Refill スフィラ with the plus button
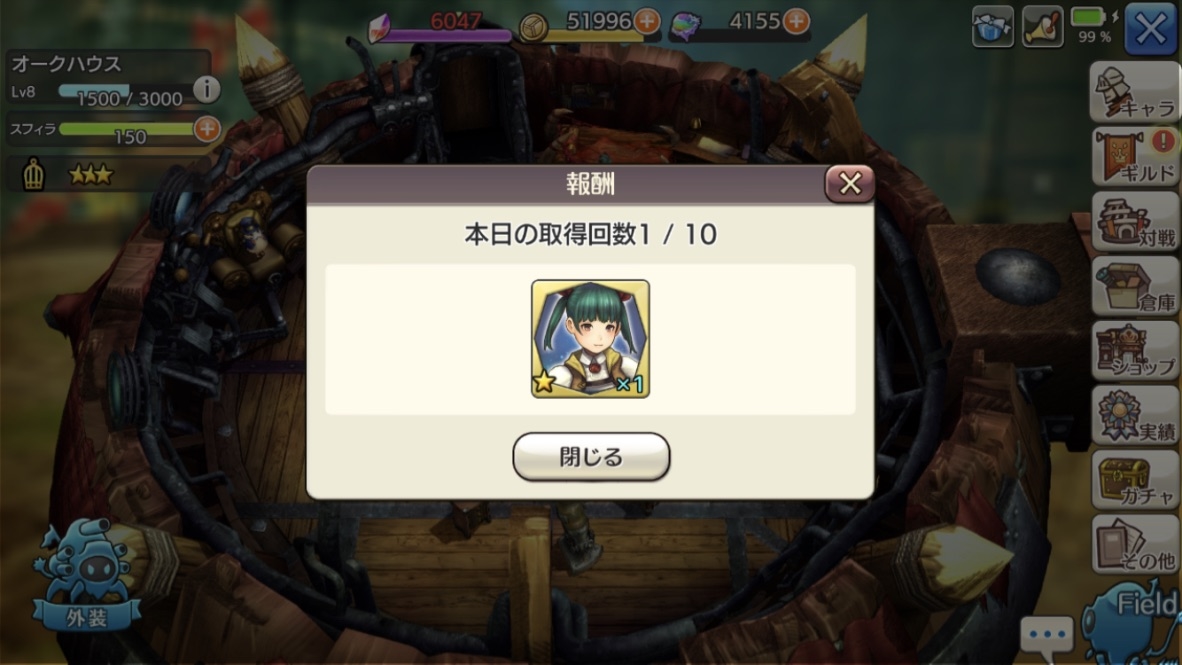1182x665 pixels. (x=207, y=129)
